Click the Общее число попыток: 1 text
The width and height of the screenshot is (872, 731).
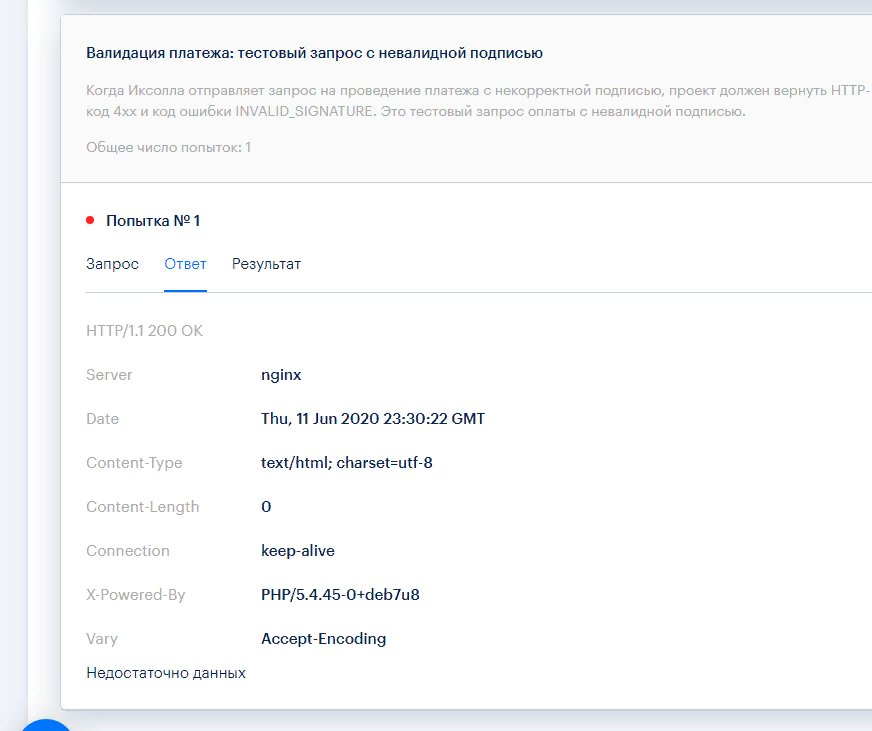168,147
